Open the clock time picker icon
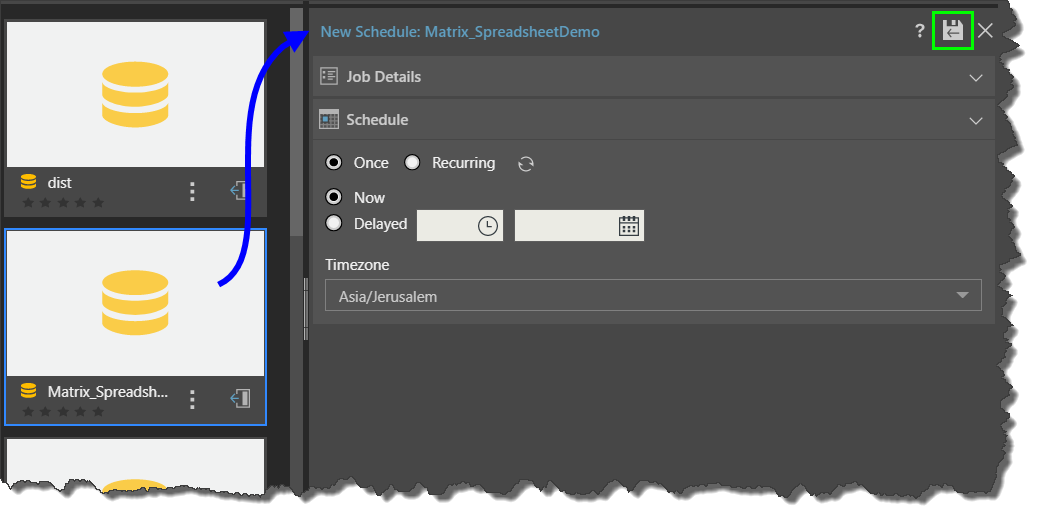This screenshot has height=521, width=1043. [x=487, y=226]
